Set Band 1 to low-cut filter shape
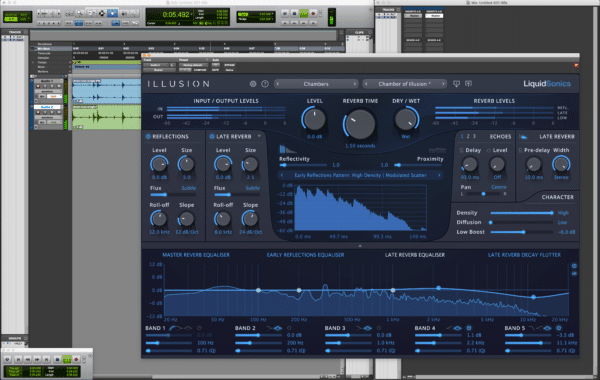Image resolution: width=600 pixels, height=380 pixels. click(x=172, y=328)
